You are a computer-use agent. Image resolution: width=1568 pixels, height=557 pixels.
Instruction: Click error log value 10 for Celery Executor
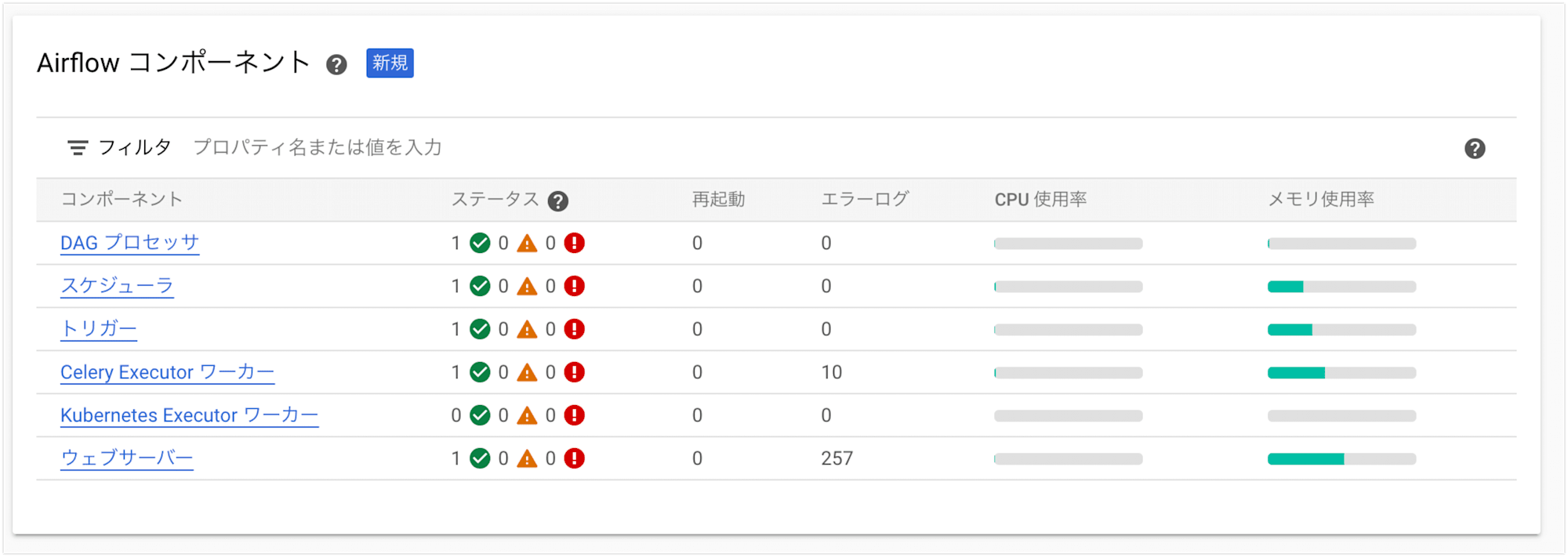click(831, 372)
